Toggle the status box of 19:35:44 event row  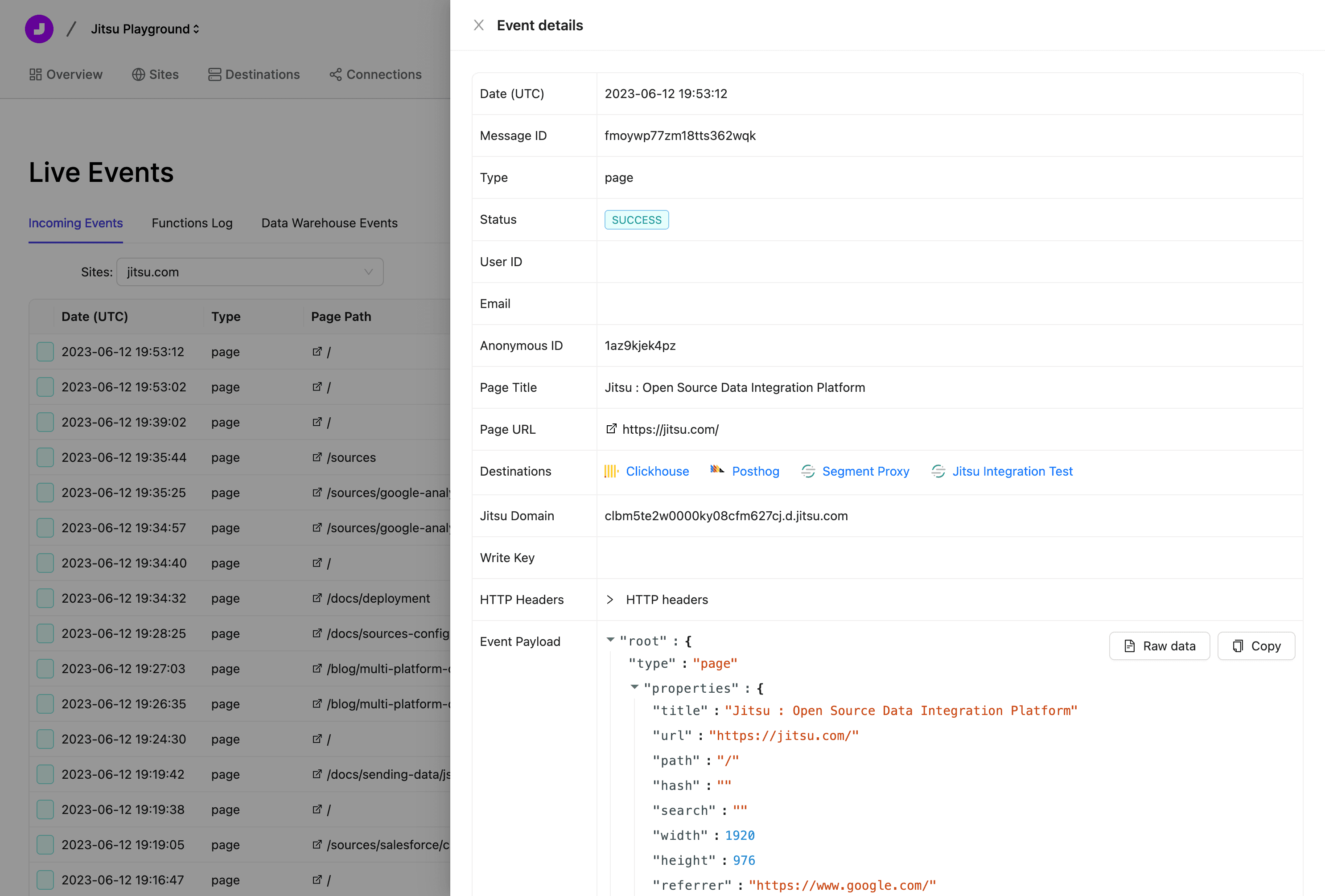[x=45, y=457]
